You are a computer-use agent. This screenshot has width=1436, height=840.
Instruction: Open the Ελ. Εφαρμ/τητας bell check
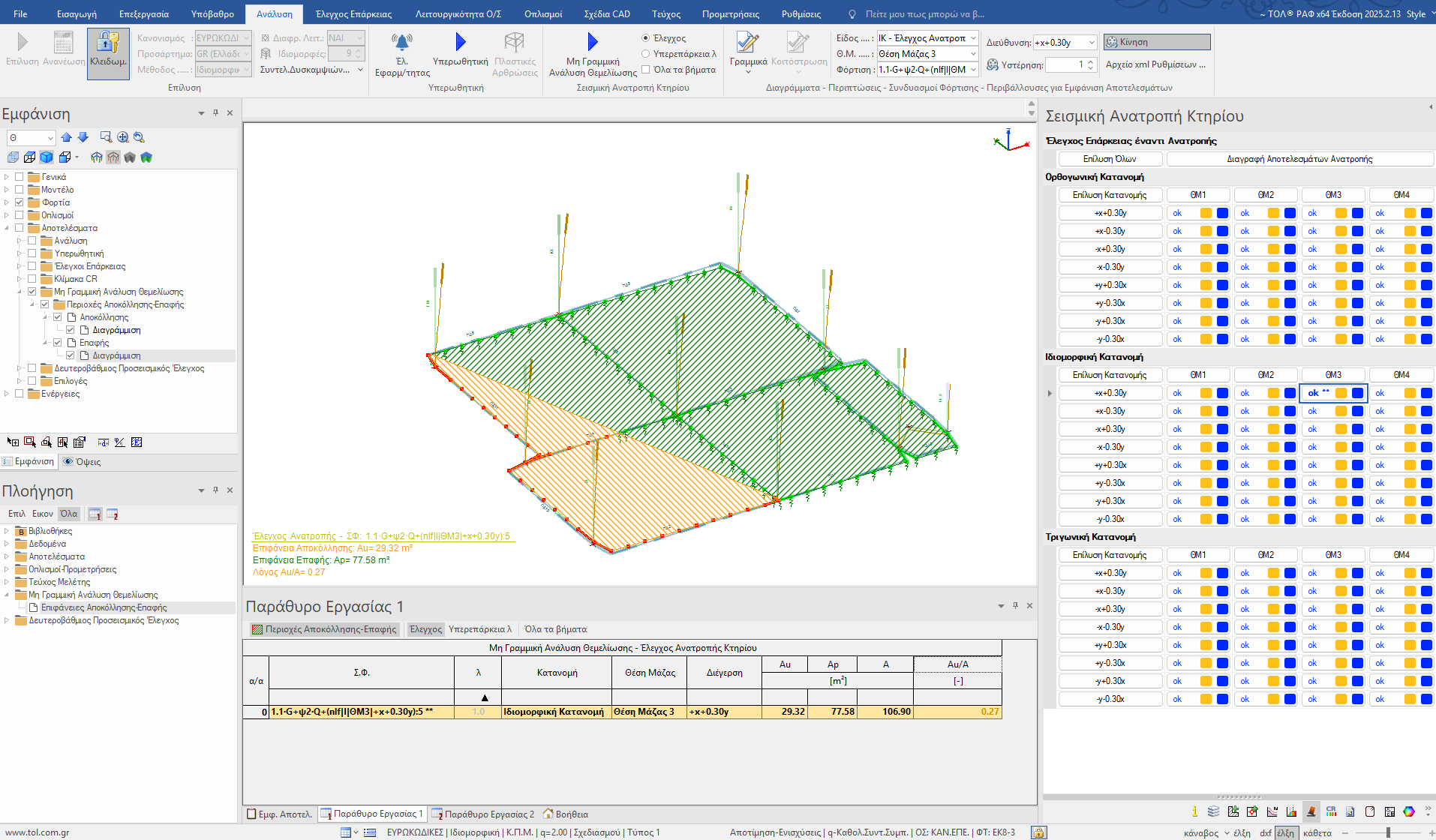click(402, 43)
